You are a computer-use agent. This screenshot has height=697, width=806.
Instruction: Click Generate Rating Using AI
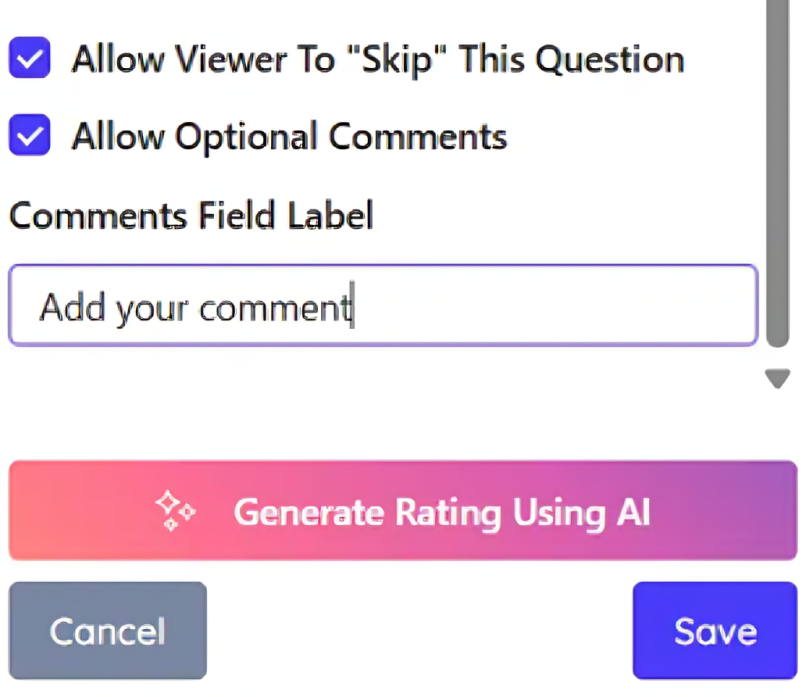[x=403, y=511]
